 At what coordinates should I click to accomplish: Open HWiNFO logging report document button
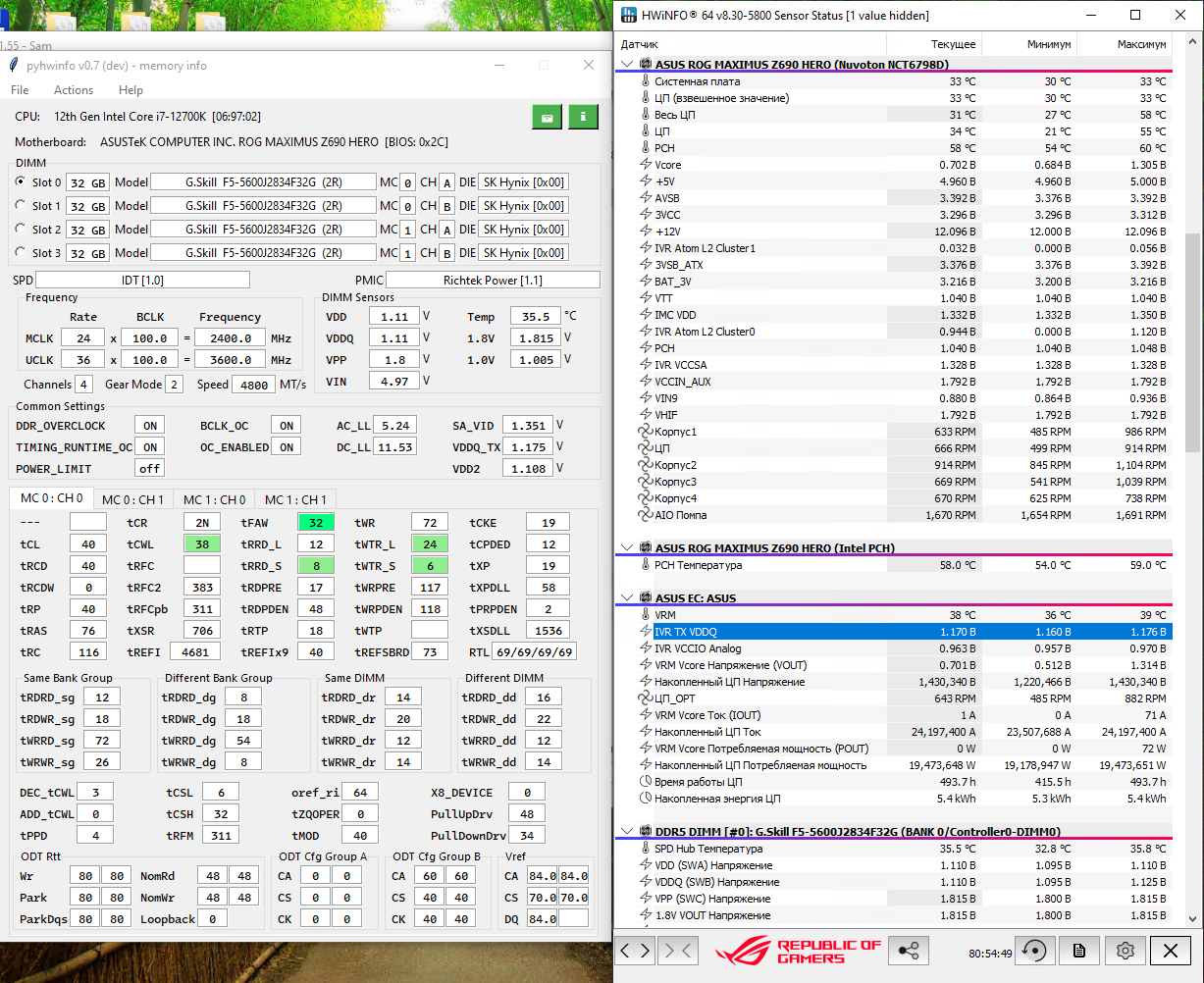[1078, 950]
